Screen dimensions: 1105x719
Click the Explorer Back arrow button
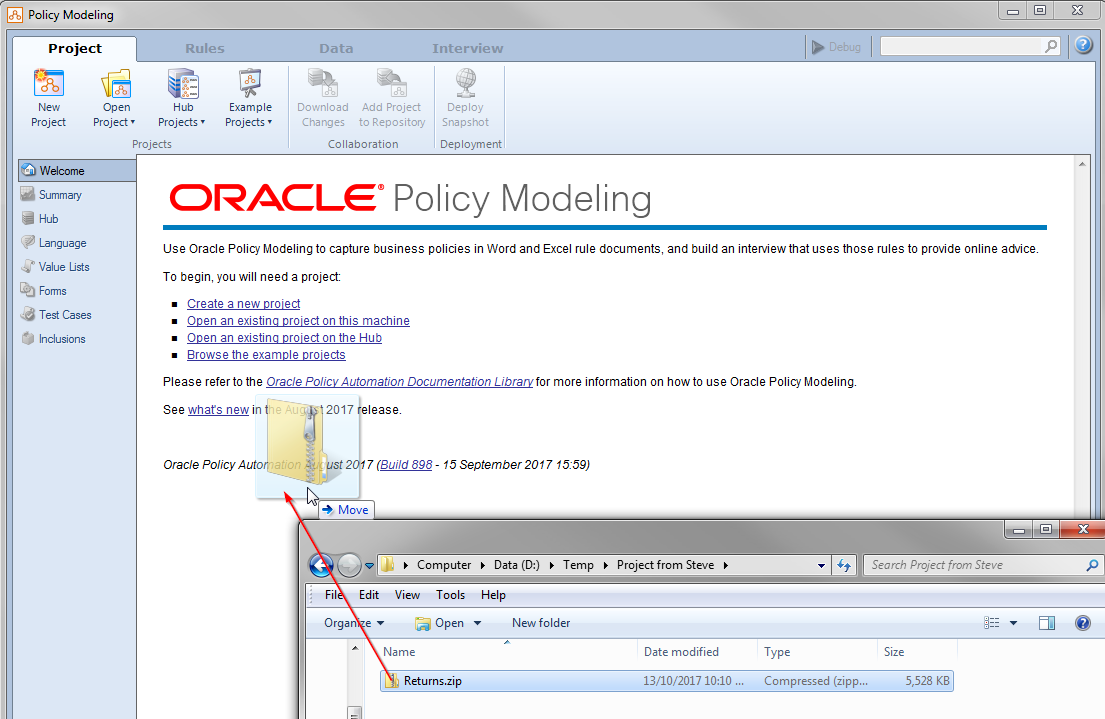click(x=321, y=565)
